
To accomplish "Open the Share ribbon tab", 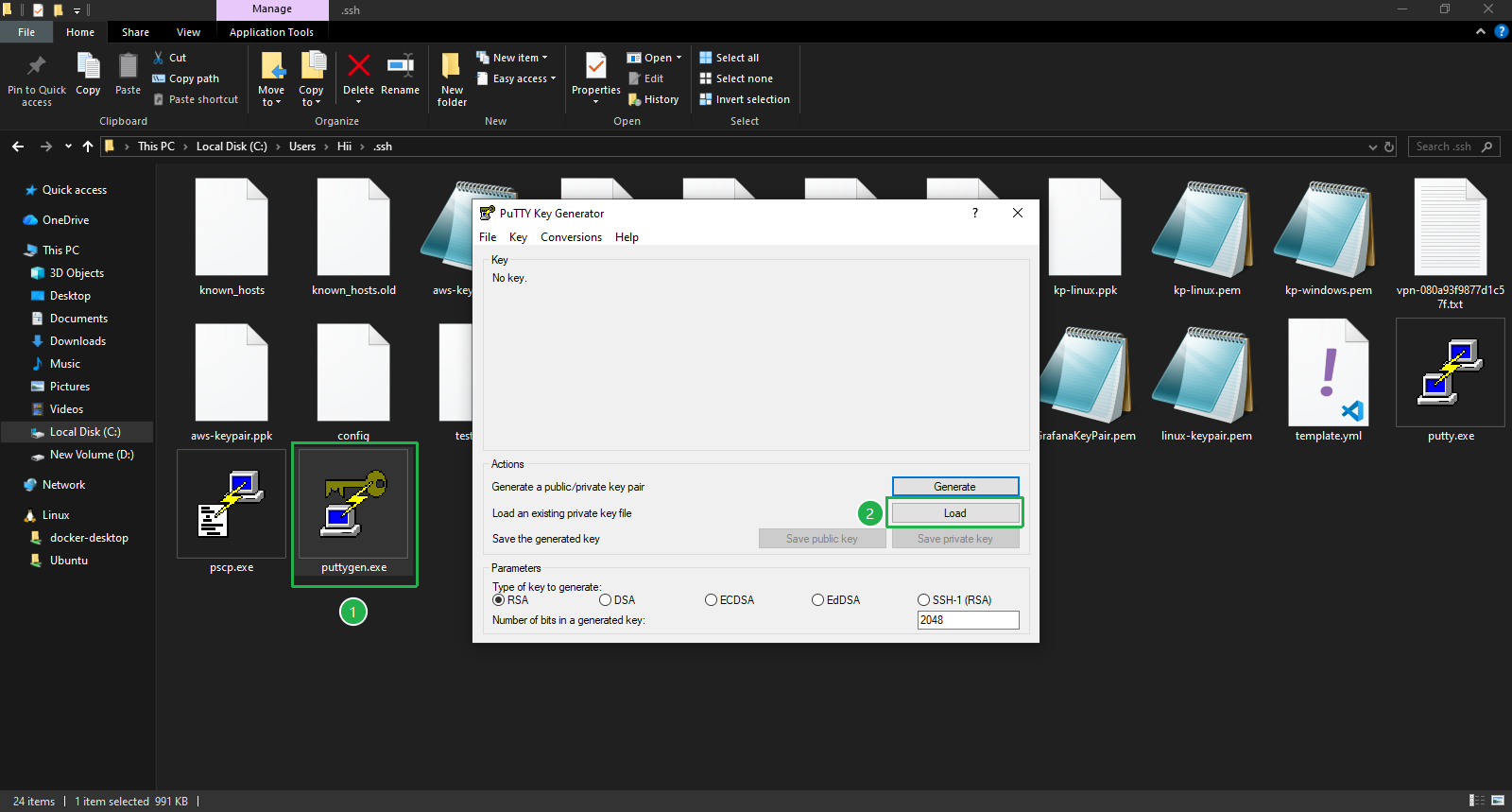I will (x=135, y=32).
